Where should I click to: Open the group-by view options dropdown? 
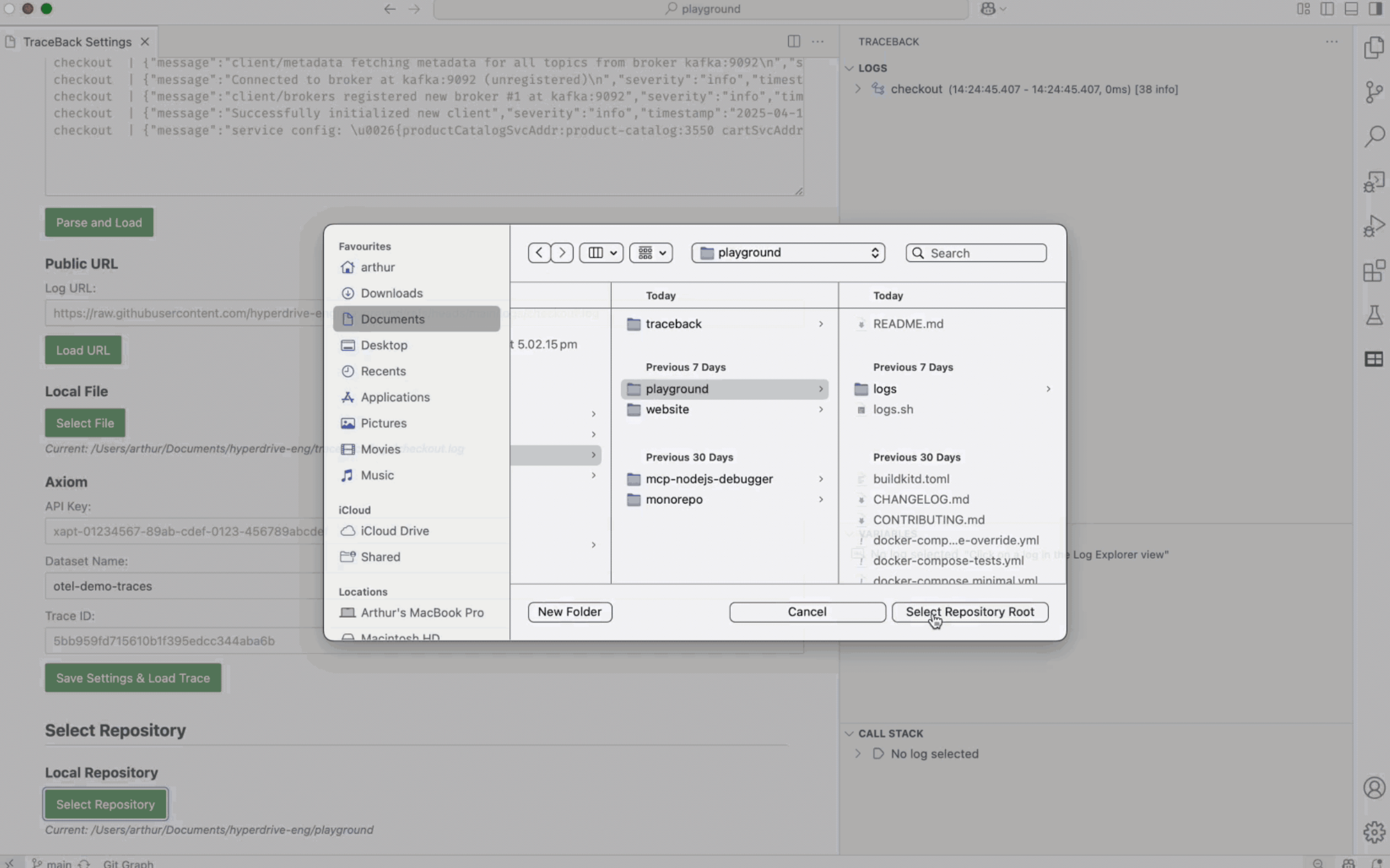click(x=651, y=253)
